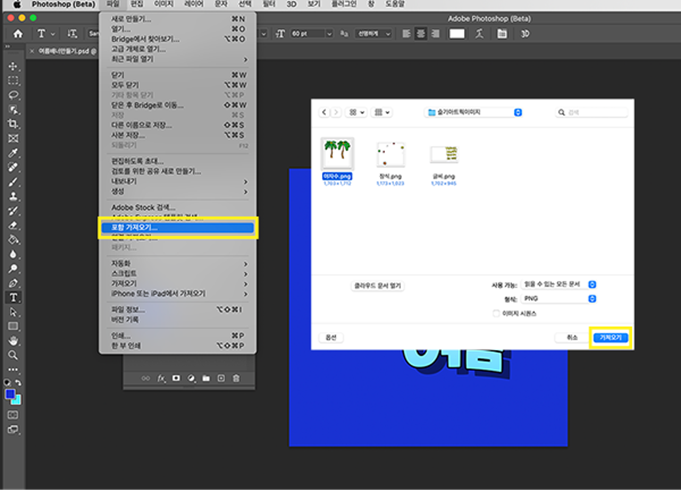Choose the Open (⌘O) menu item
Screen dimensions: 681x492
[178, 29]
